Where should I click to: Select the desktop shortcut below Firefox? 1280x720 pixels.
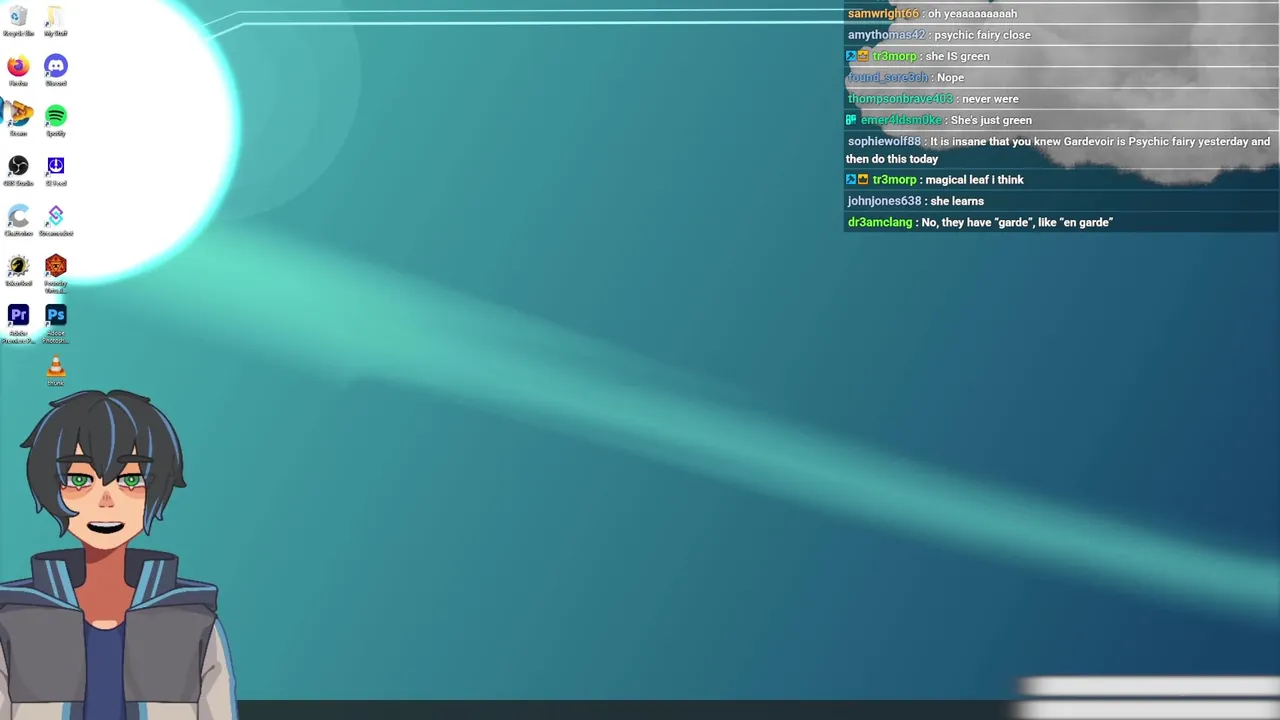(18, 120)
